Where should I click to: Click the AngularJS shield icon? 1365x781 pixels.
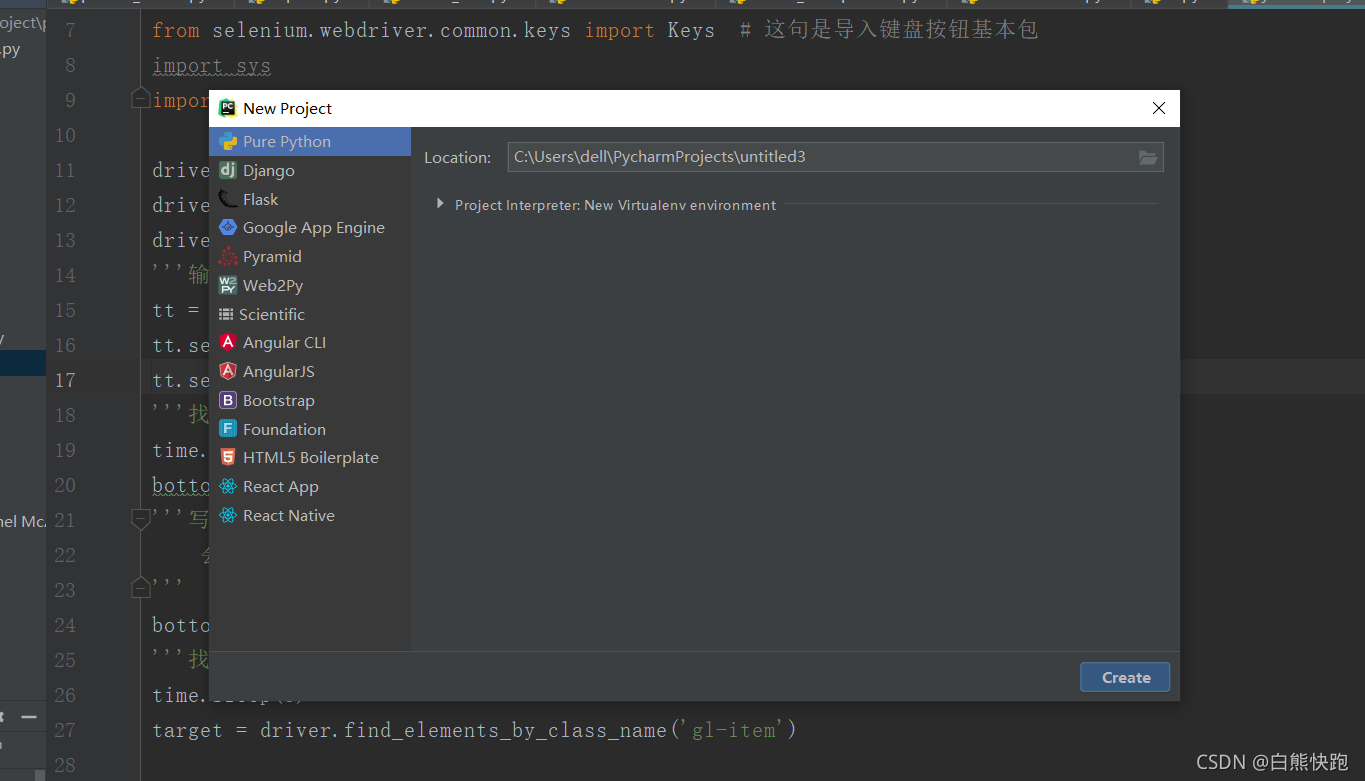[x=228, y=371]
